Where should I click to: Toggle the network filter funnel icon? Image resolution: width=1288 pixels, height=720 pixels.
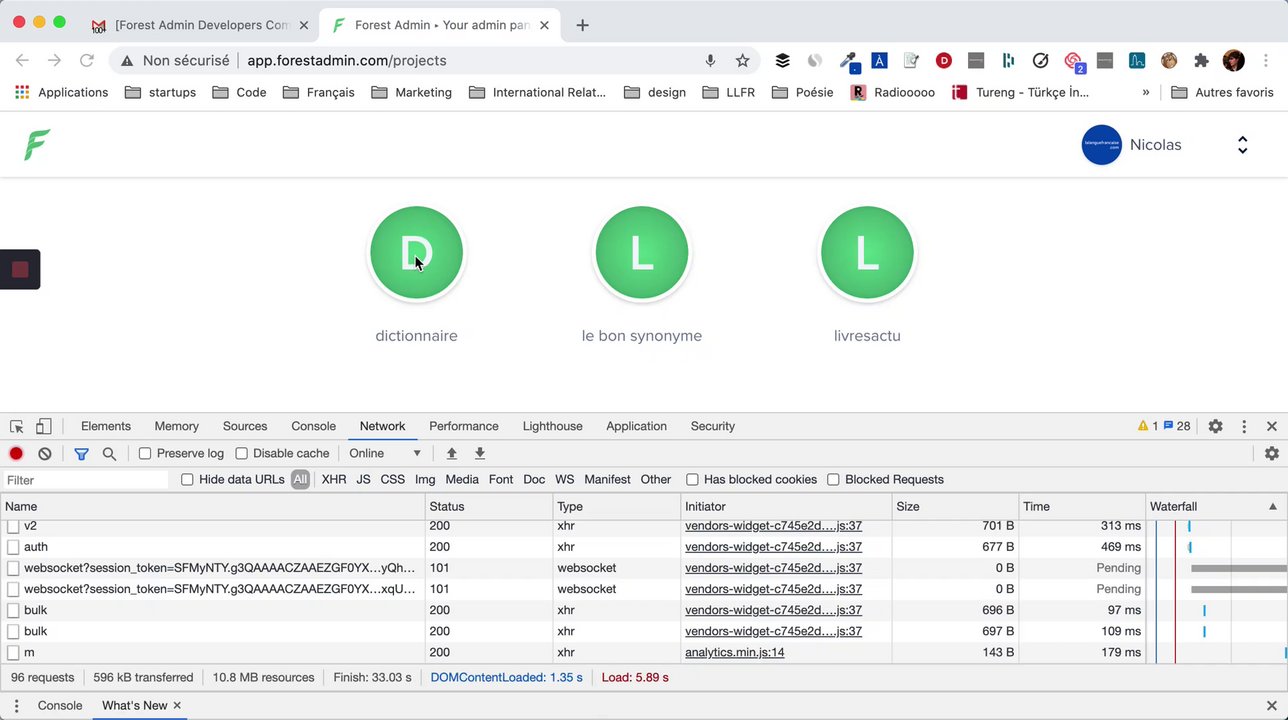click(x=81, y=453)
